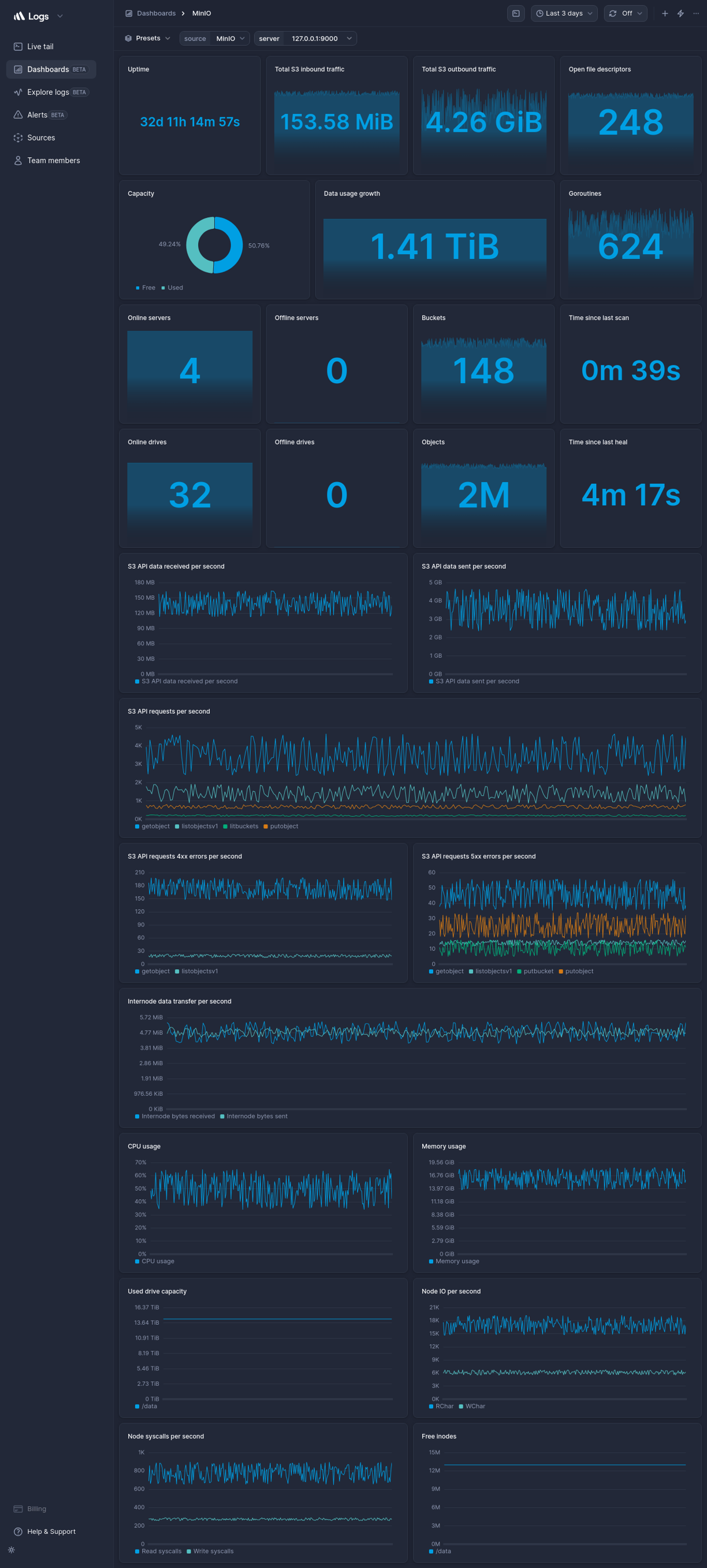Toggle Internode bytes received legend
Viewport: 707px width, 1568px height.
coord(174,1117)
